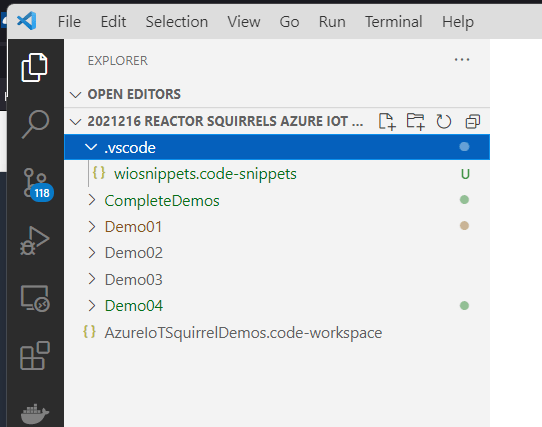
Task: Open the Terminal menu
Action: pyautogui.click(x=394, y=22)
